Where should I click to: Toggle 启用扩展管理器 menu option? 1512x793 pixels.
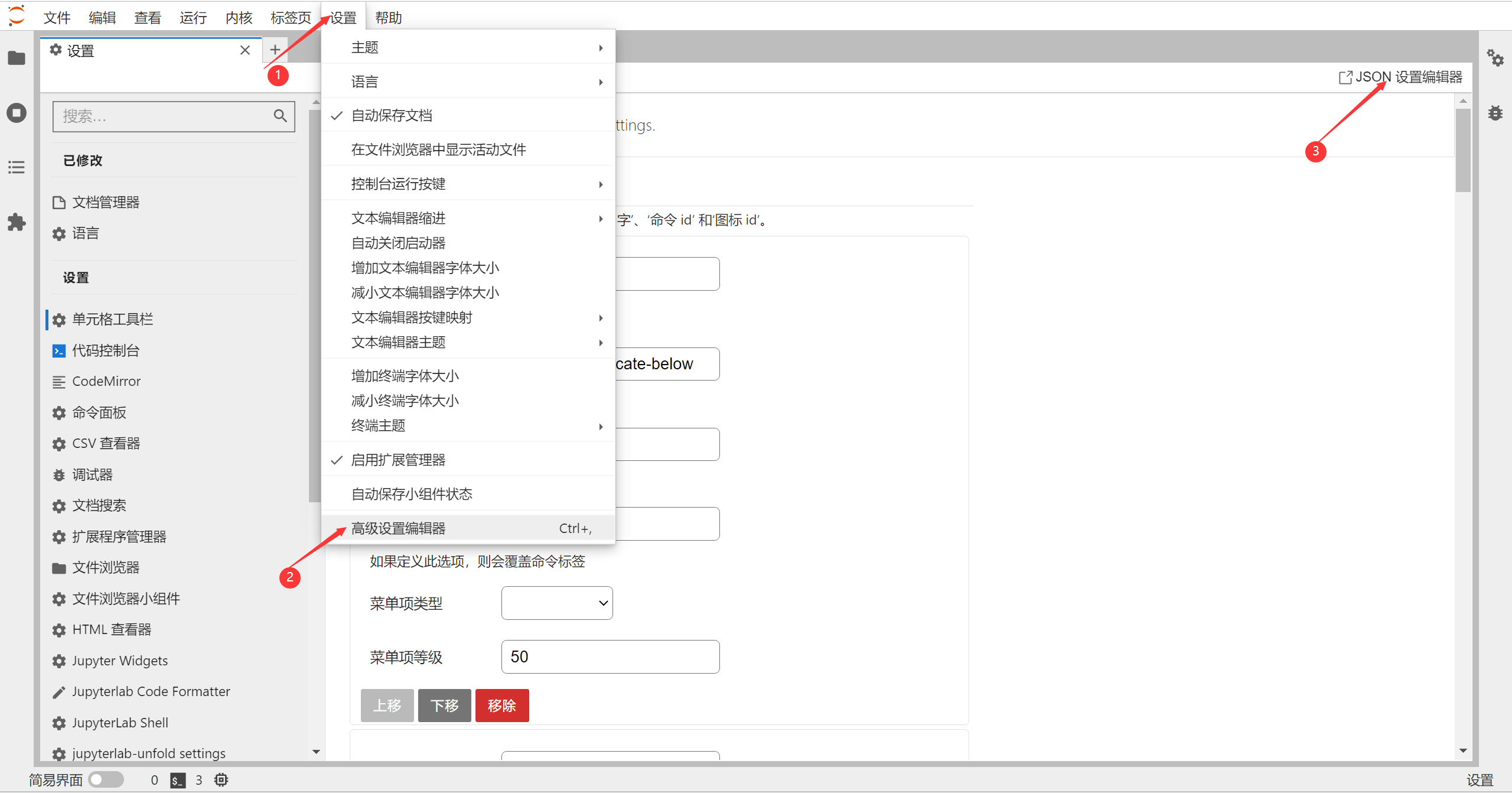pos(468,460)
